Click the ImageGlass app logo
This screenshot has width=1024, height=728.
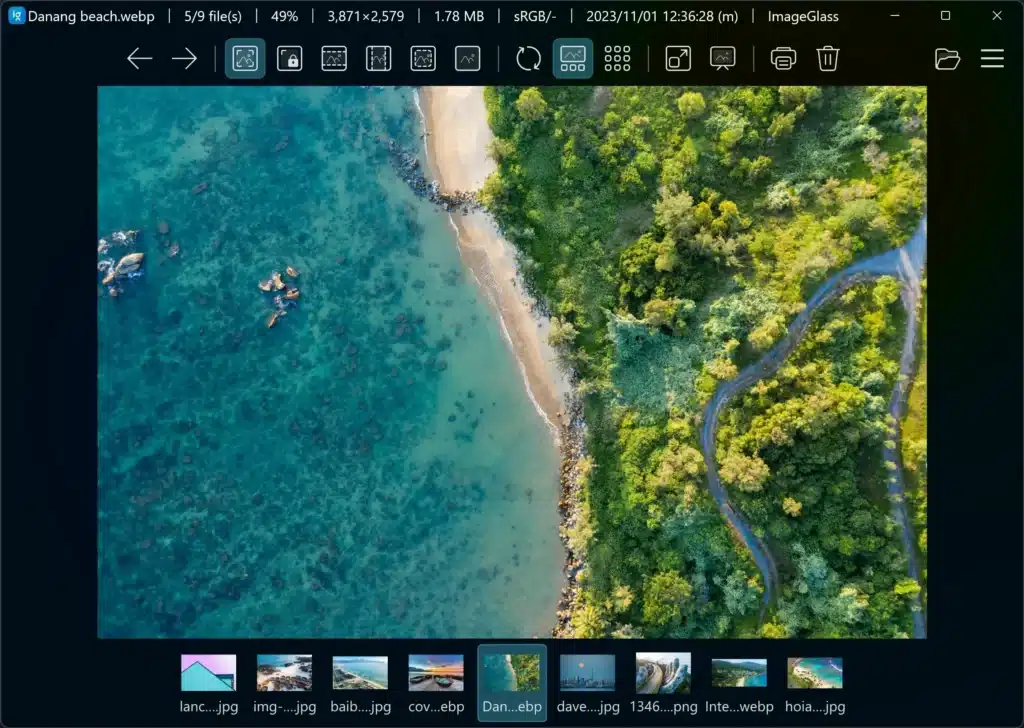click(x=16, y=16)
